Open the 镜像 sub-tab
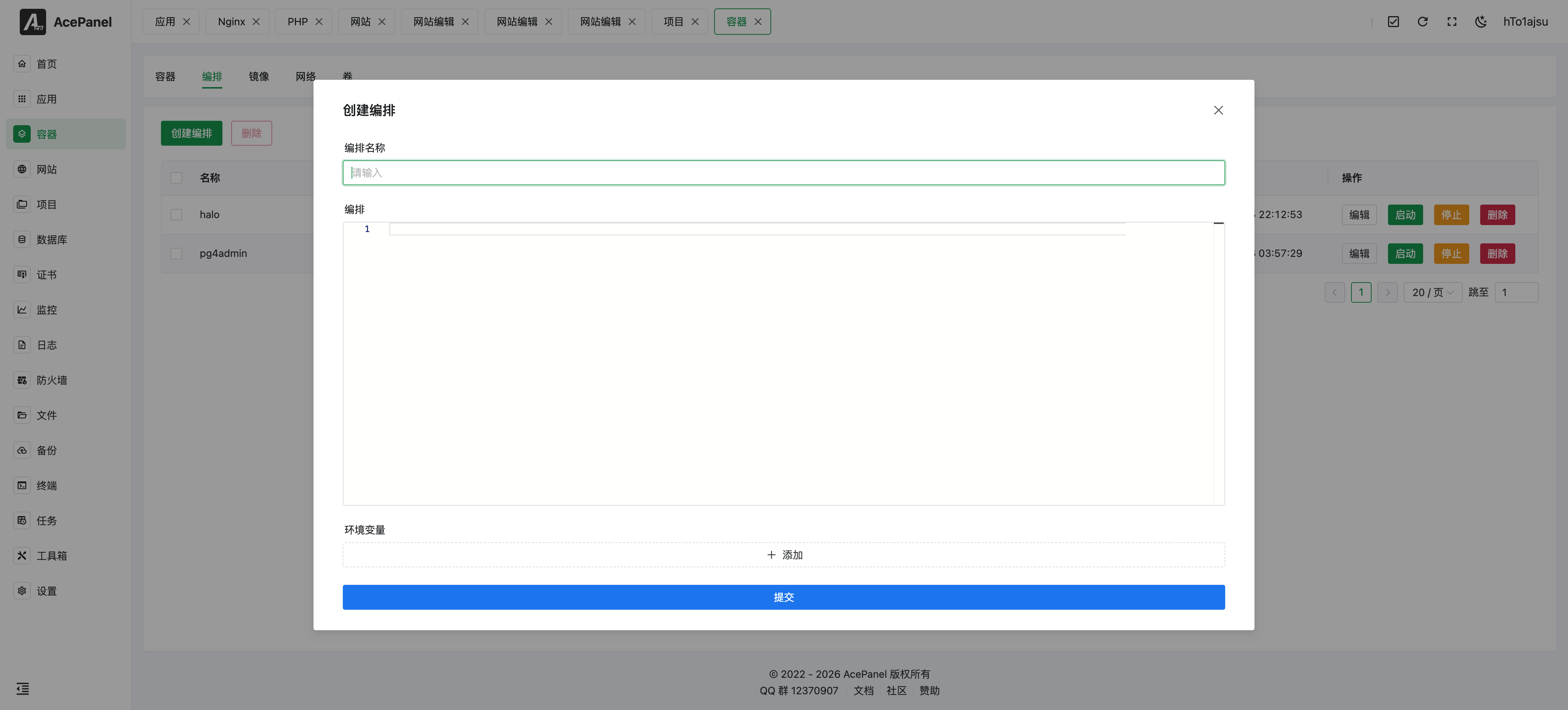The height and width of the screenshot is (710, 1568). tap(259, 76)
